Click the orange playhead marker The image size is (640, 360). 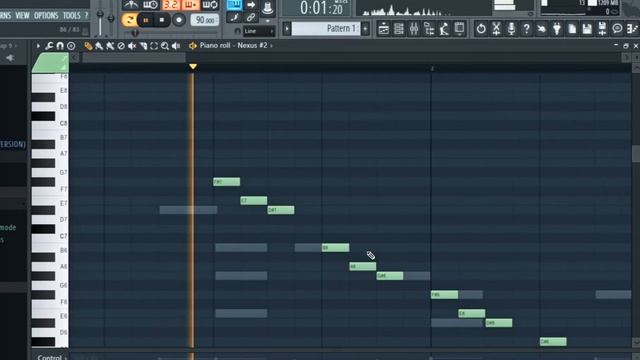(x=193, y=66)
